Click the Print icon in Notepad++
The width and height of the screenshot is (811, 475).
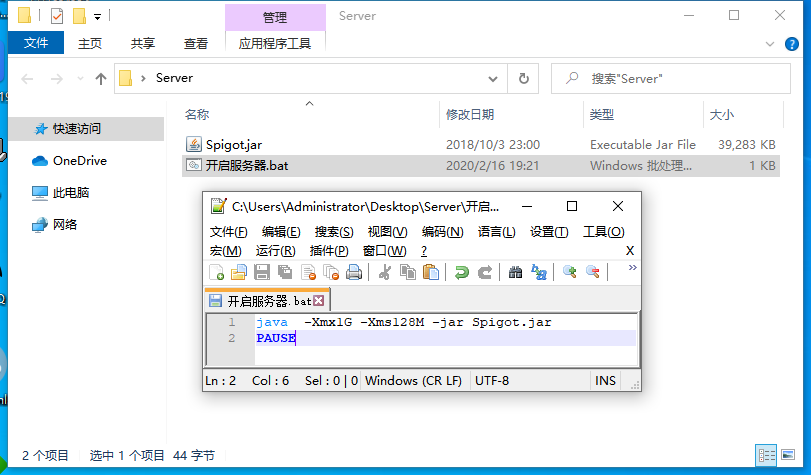pos(354,272)
